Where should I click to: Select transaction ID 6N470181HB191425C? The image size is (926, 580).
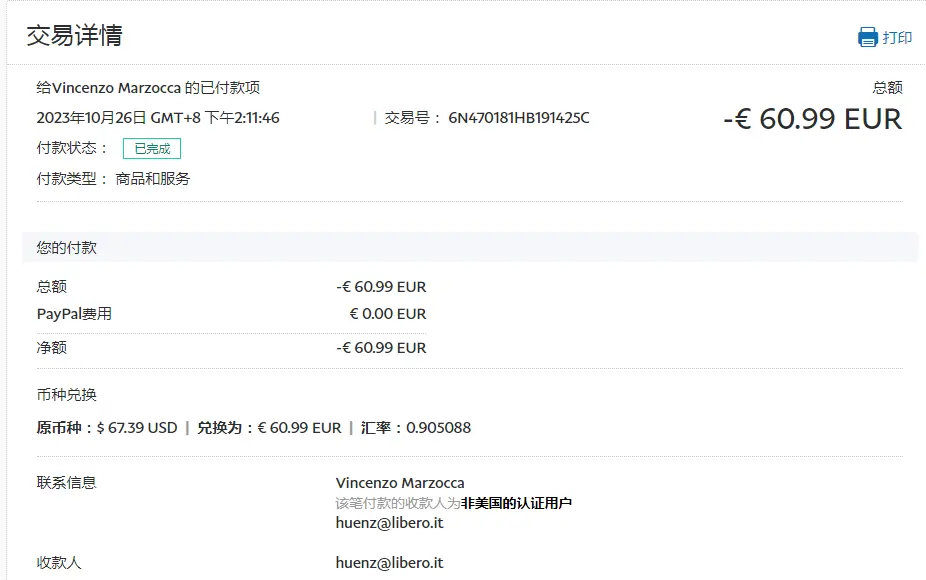pos(518,118)
